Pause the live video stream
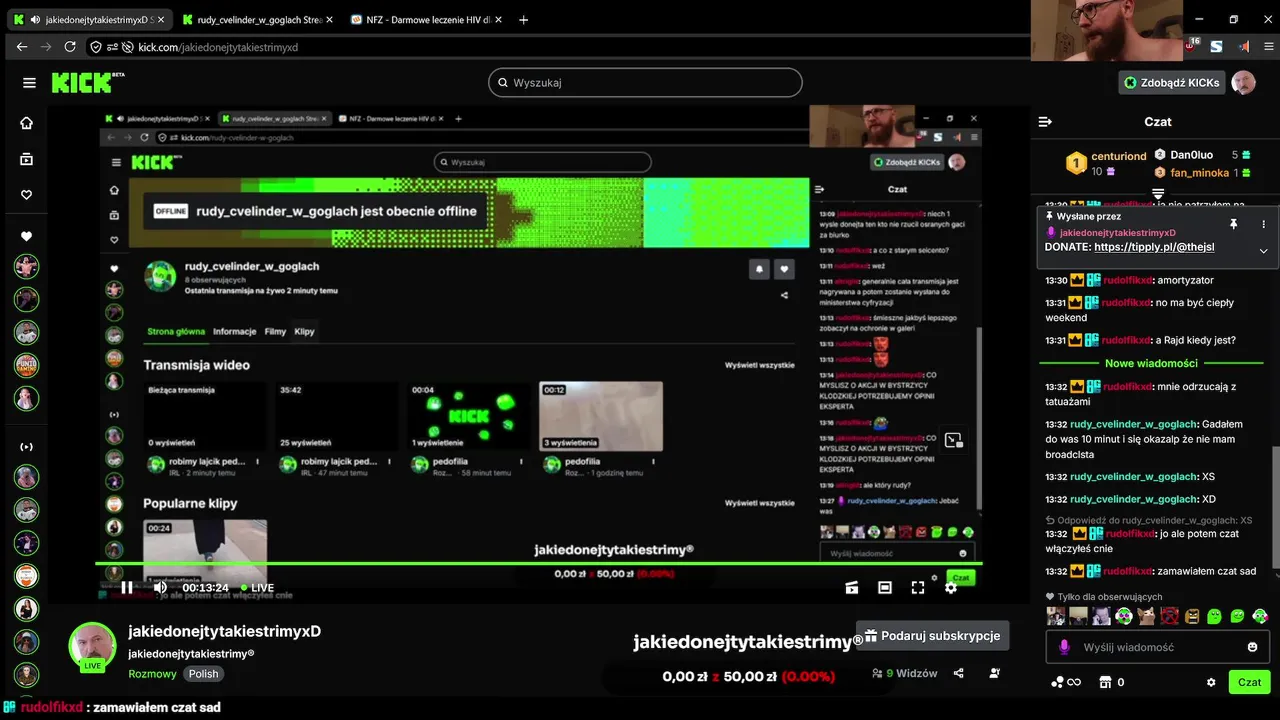The height and width of the screenshot is (720, 1280). click(x=127, y=588)
